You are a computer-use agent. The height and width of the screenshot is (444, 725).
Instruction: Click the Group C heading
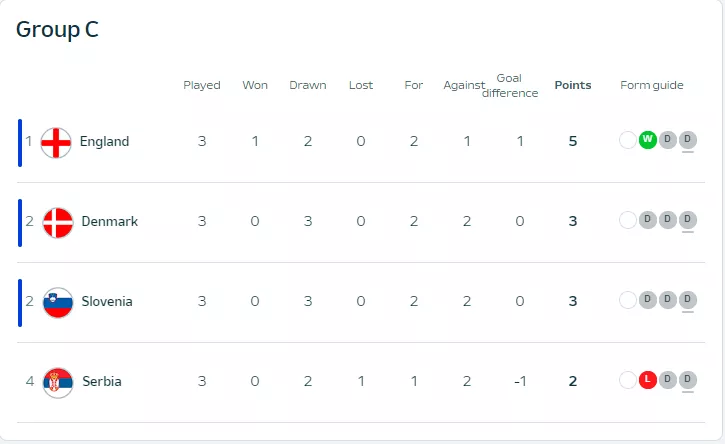[57, 30]
